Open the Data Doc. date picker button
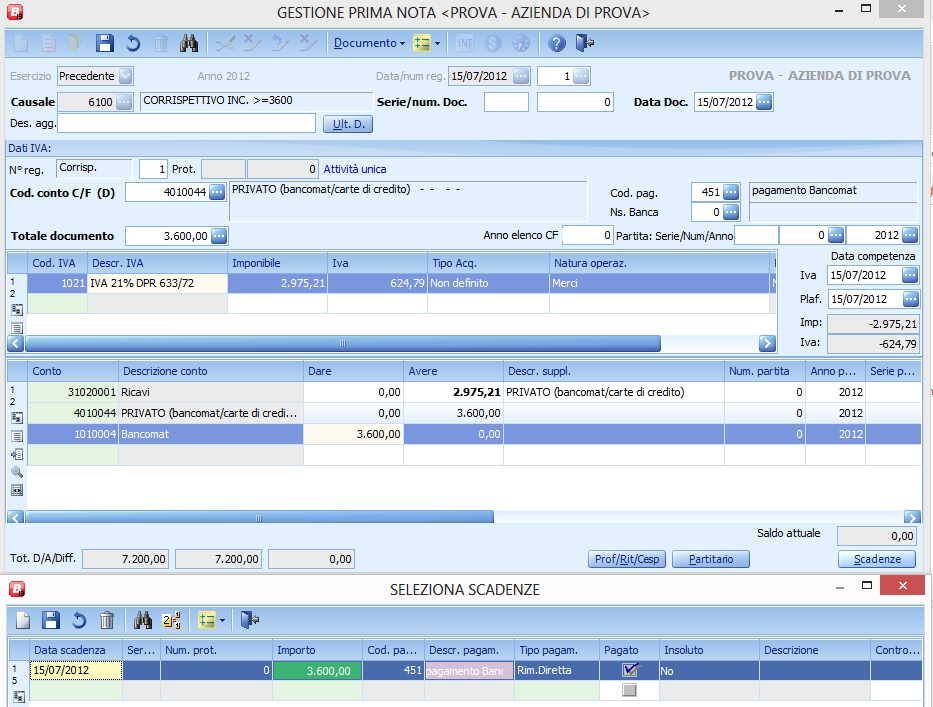Image resolution: width=933 pixels, height=707 pixels. coord(764,102)
